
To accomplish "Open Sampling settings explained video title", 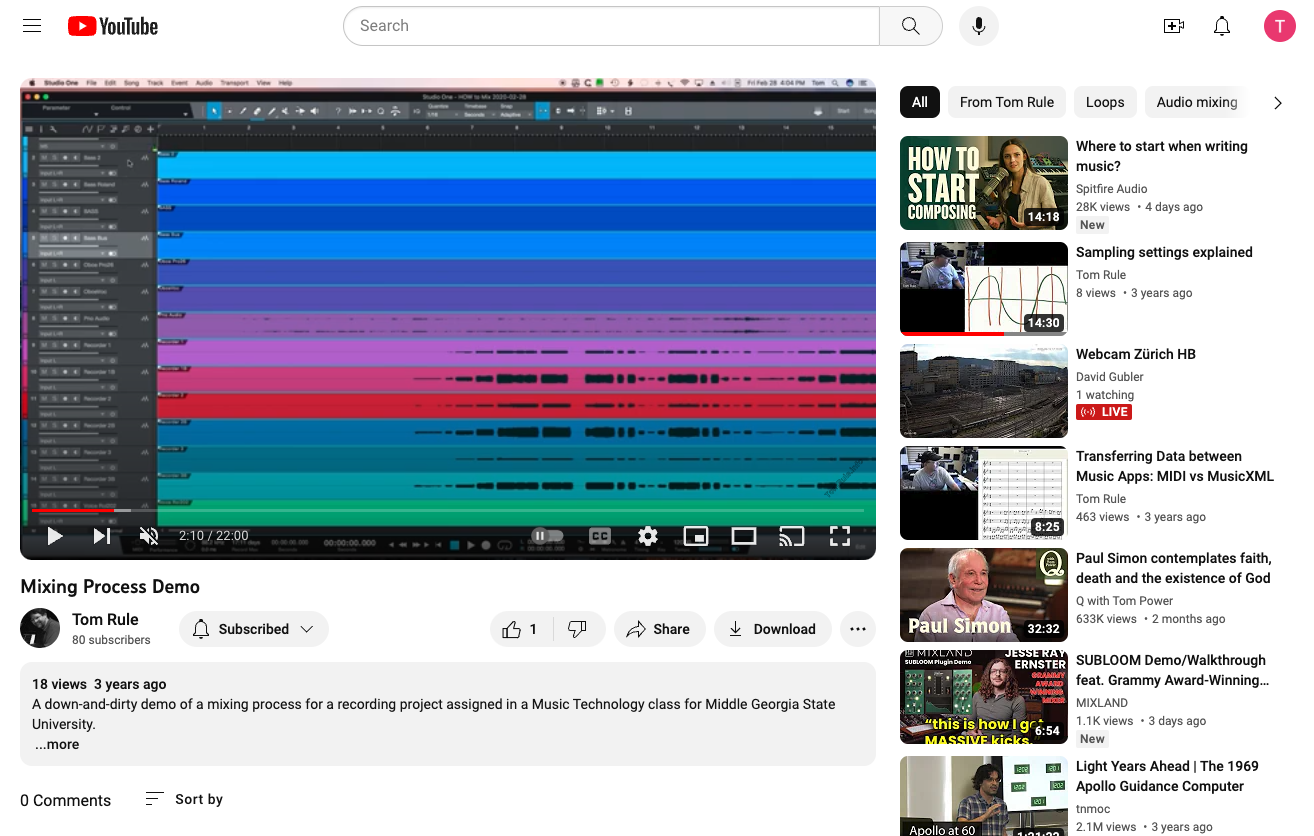I will [1164, 252].
